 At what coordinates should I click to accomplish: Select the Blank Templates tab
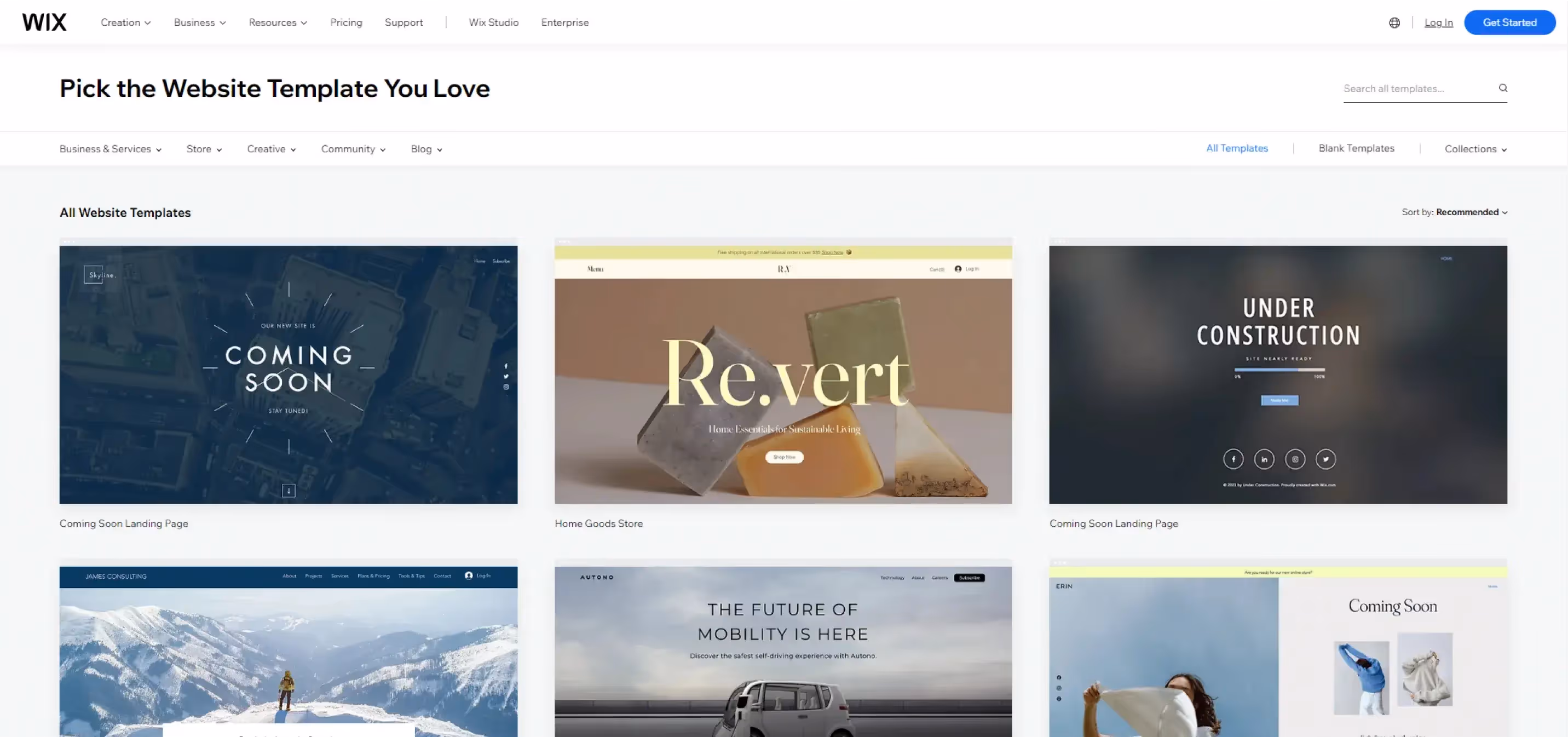tap(1356, 148)
